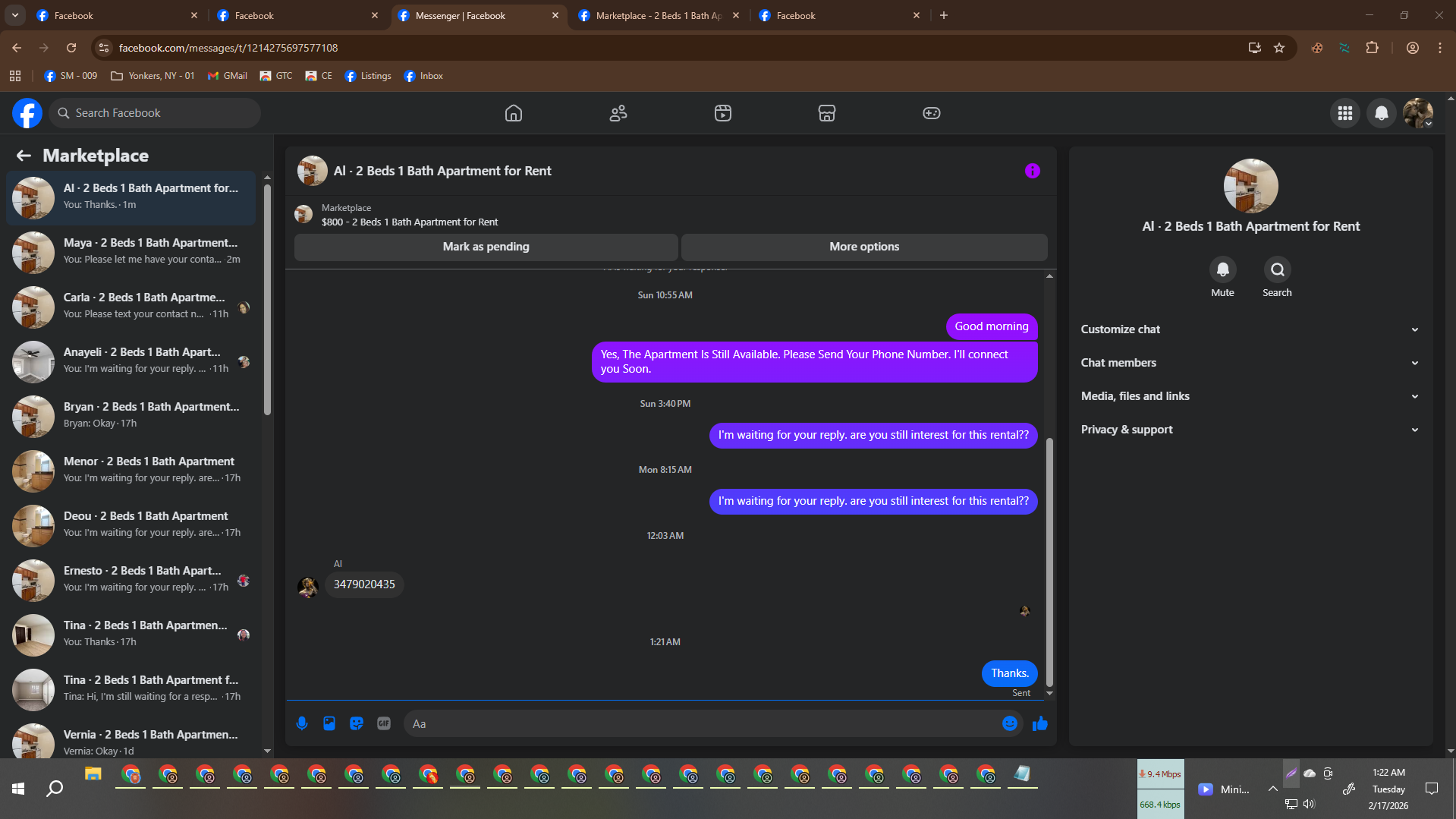
Task: Open the Listings bookmark
Action: pyautogui.click(x=368, y=76)
